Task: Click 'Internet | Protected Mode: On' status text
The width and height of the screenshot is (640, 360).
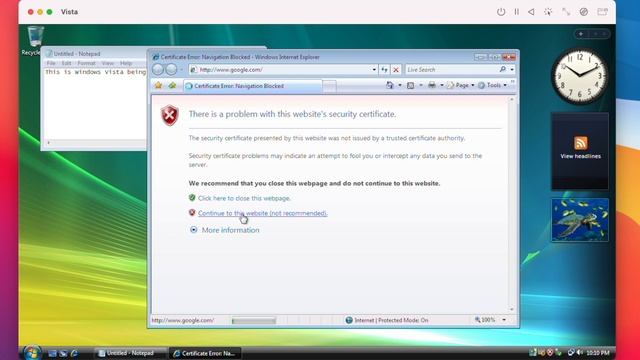Action: 391,320
